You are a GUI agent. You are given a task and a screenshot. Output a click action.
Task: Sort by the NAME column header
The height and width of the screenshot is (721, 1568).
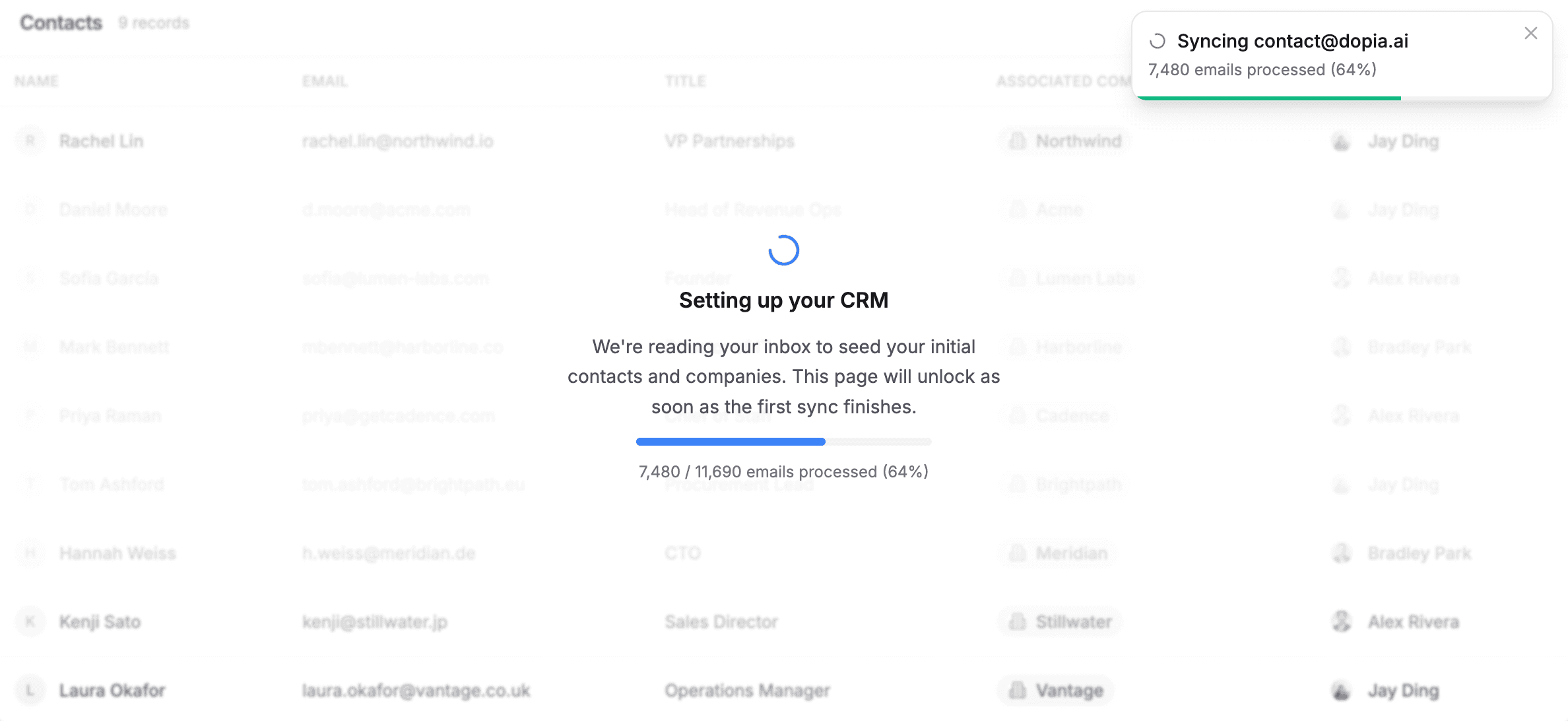tap(37, 81)
